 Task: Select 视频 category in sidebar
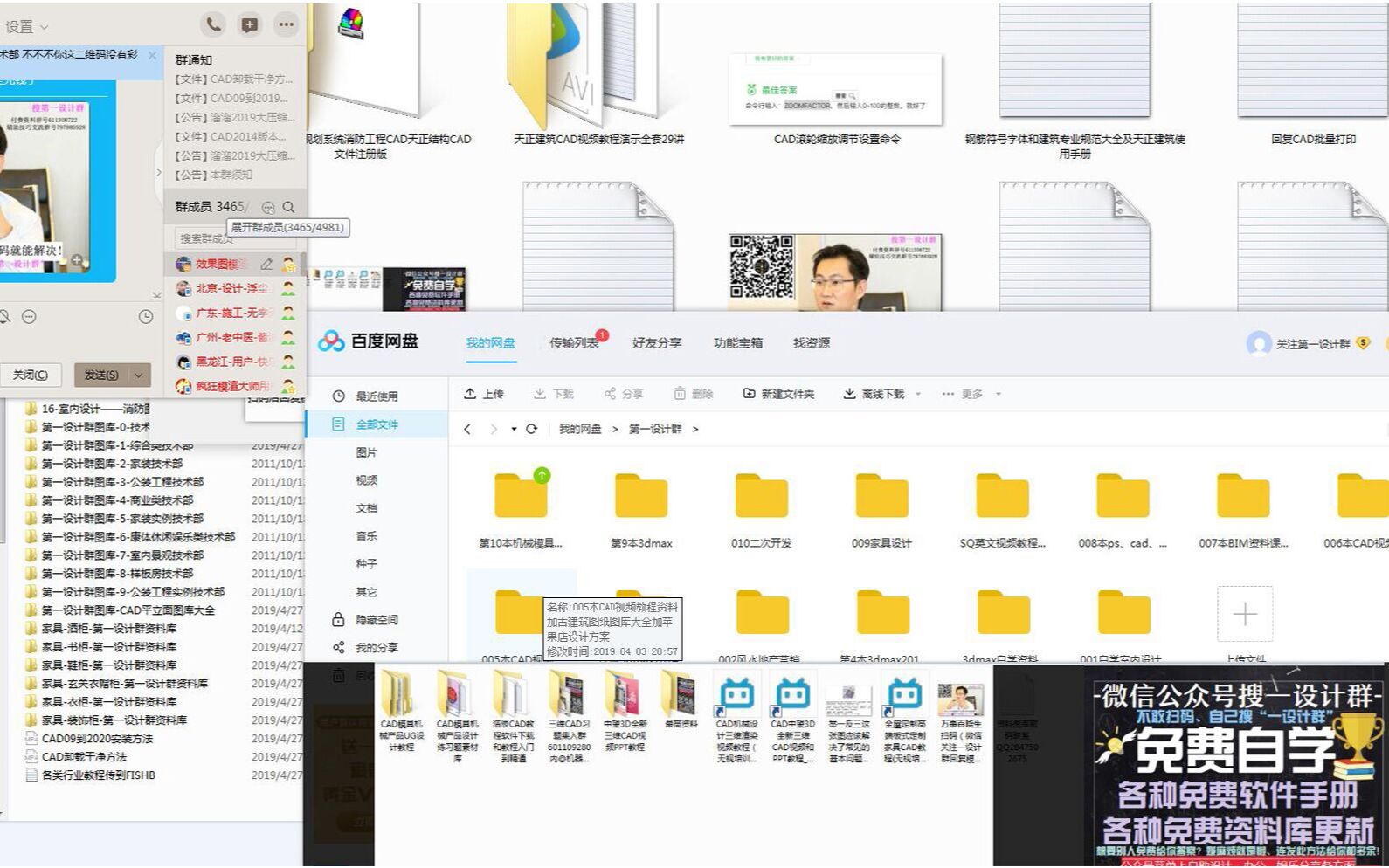[366, 480]
